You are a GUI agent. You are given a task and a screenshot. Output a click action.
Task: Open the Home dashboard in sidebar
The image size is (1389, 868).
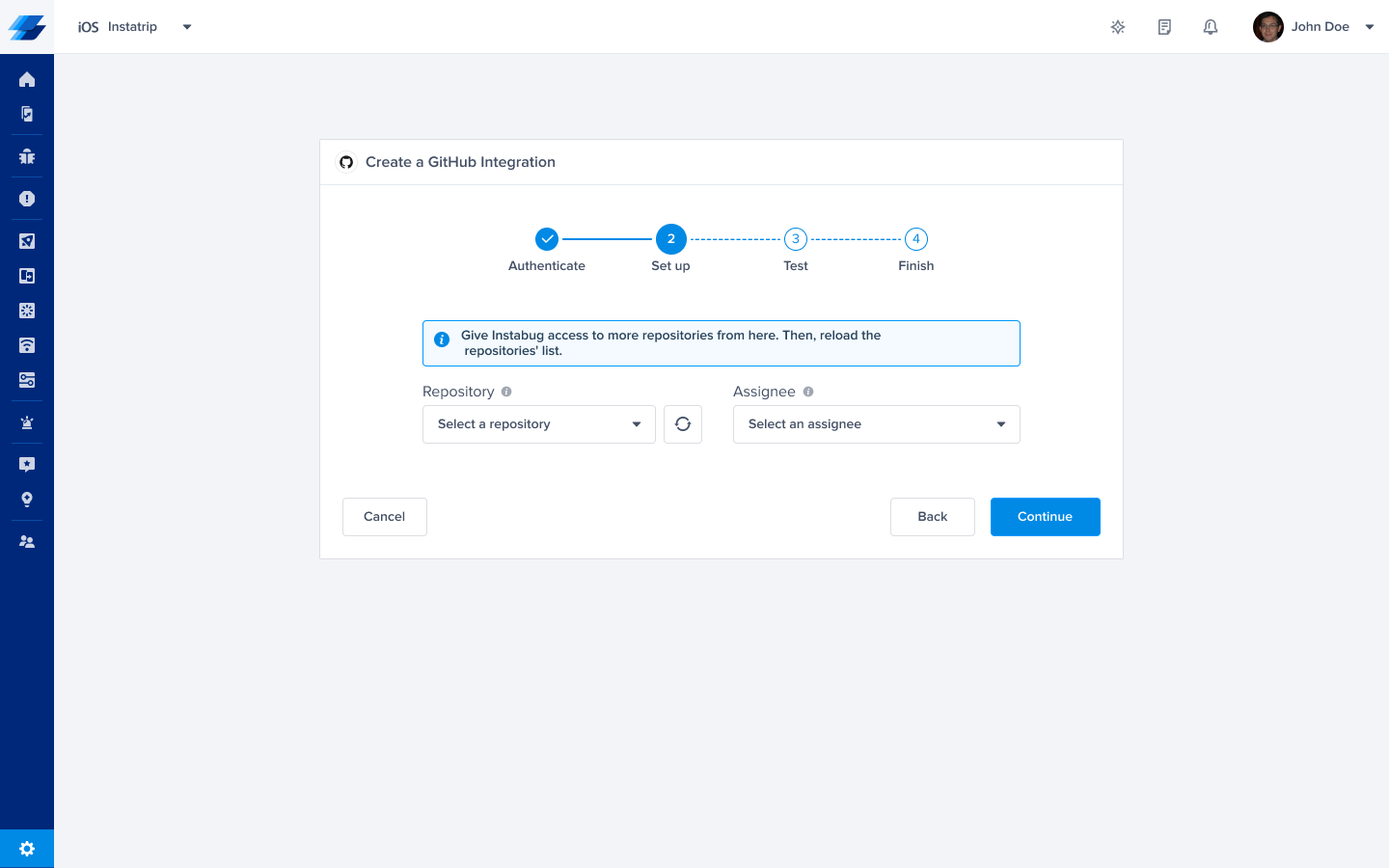[x=27, y=79]
